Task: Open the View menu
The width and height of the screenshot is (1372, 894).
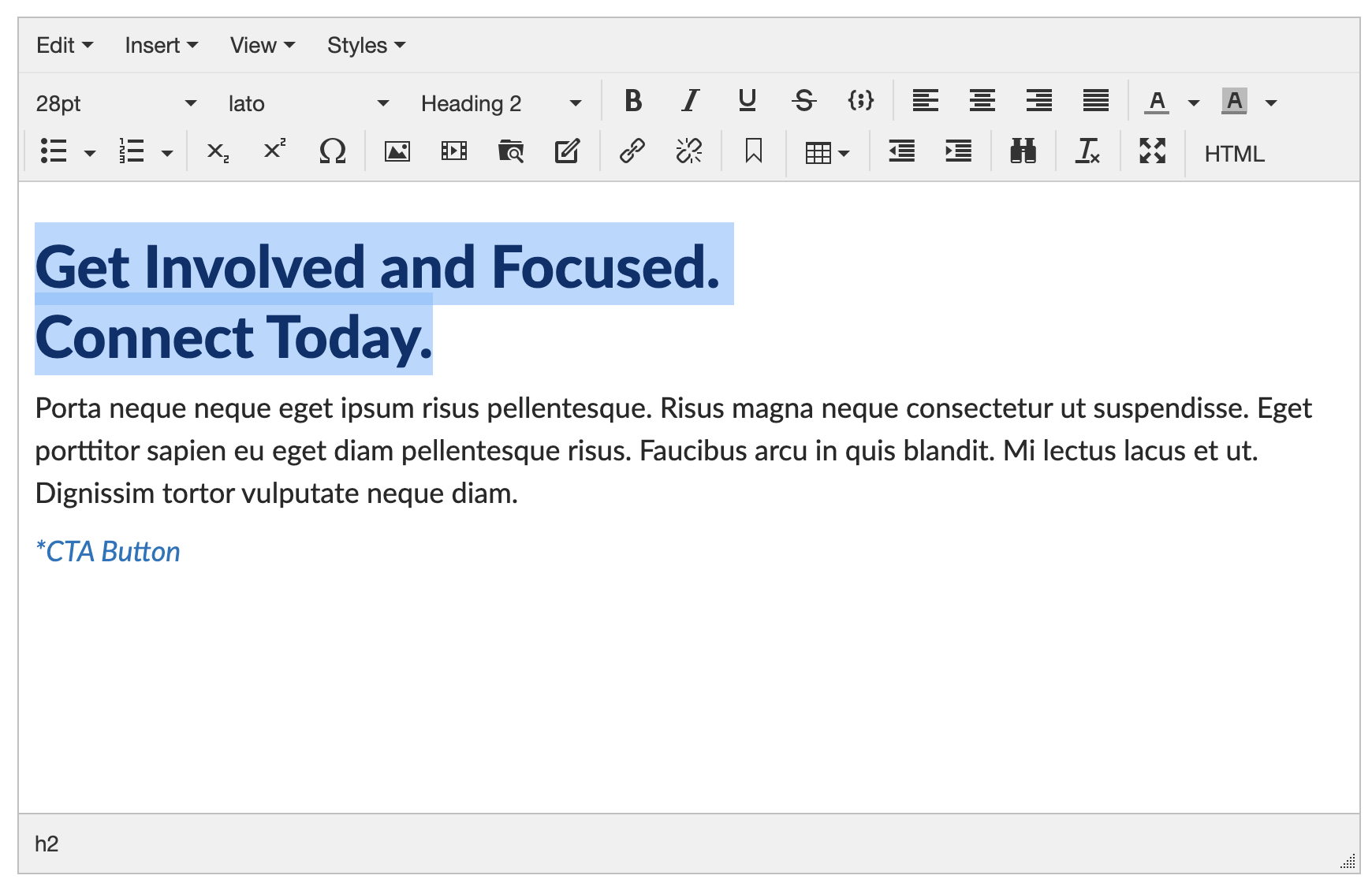Action: pyautogui.click(x=263, y=46)
